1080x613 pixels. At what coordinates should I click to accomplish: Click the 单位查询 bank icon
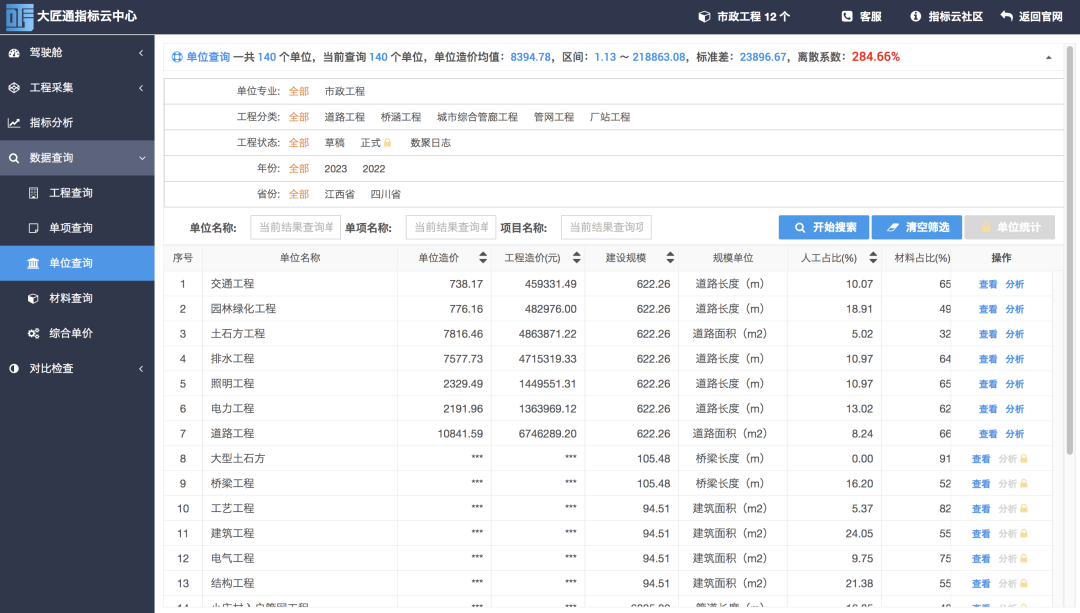coord(33,263)
